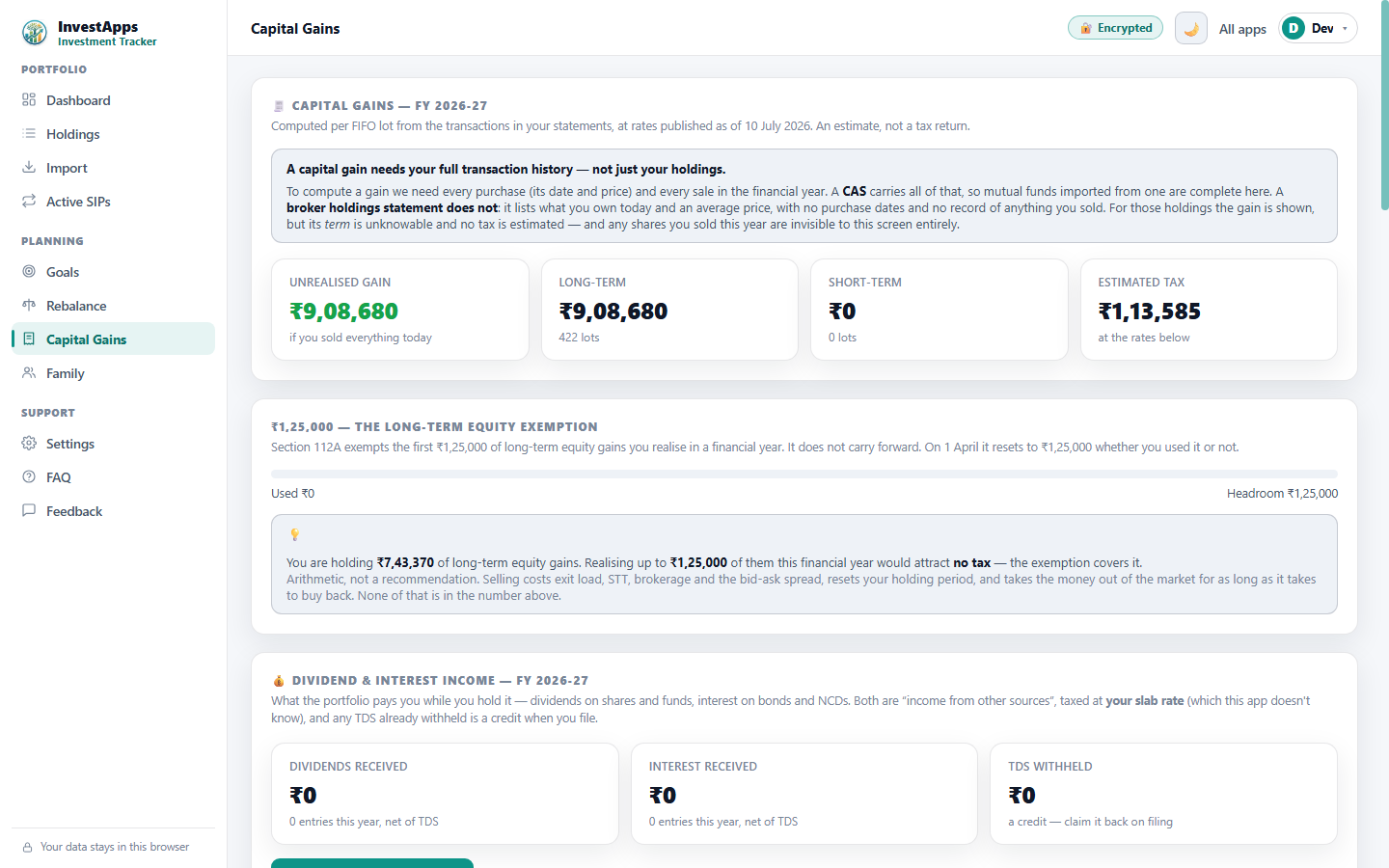Click the Estimated Tax ₹1,13,585 value
This screenshot has height=868, width=1389.
[x=1150, y=312]
